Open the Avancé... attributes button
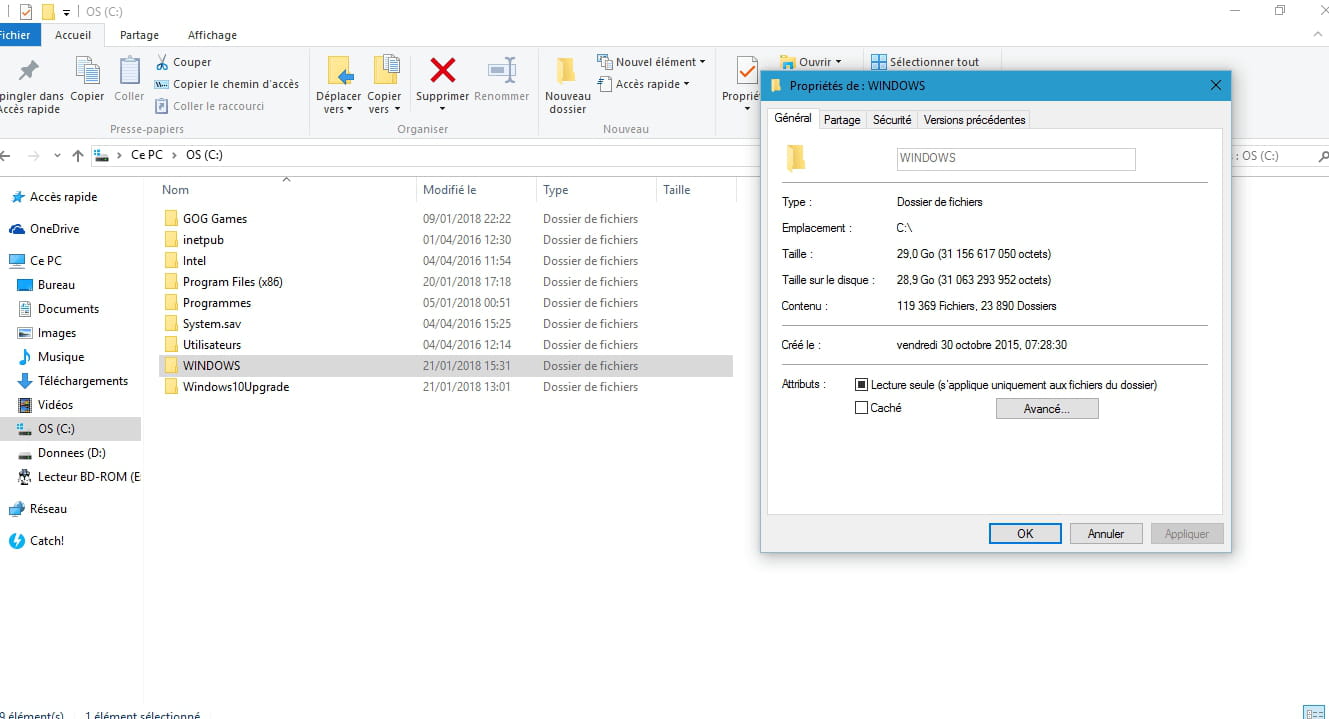Viewport: 1329px width, 719px height. 1047,409
